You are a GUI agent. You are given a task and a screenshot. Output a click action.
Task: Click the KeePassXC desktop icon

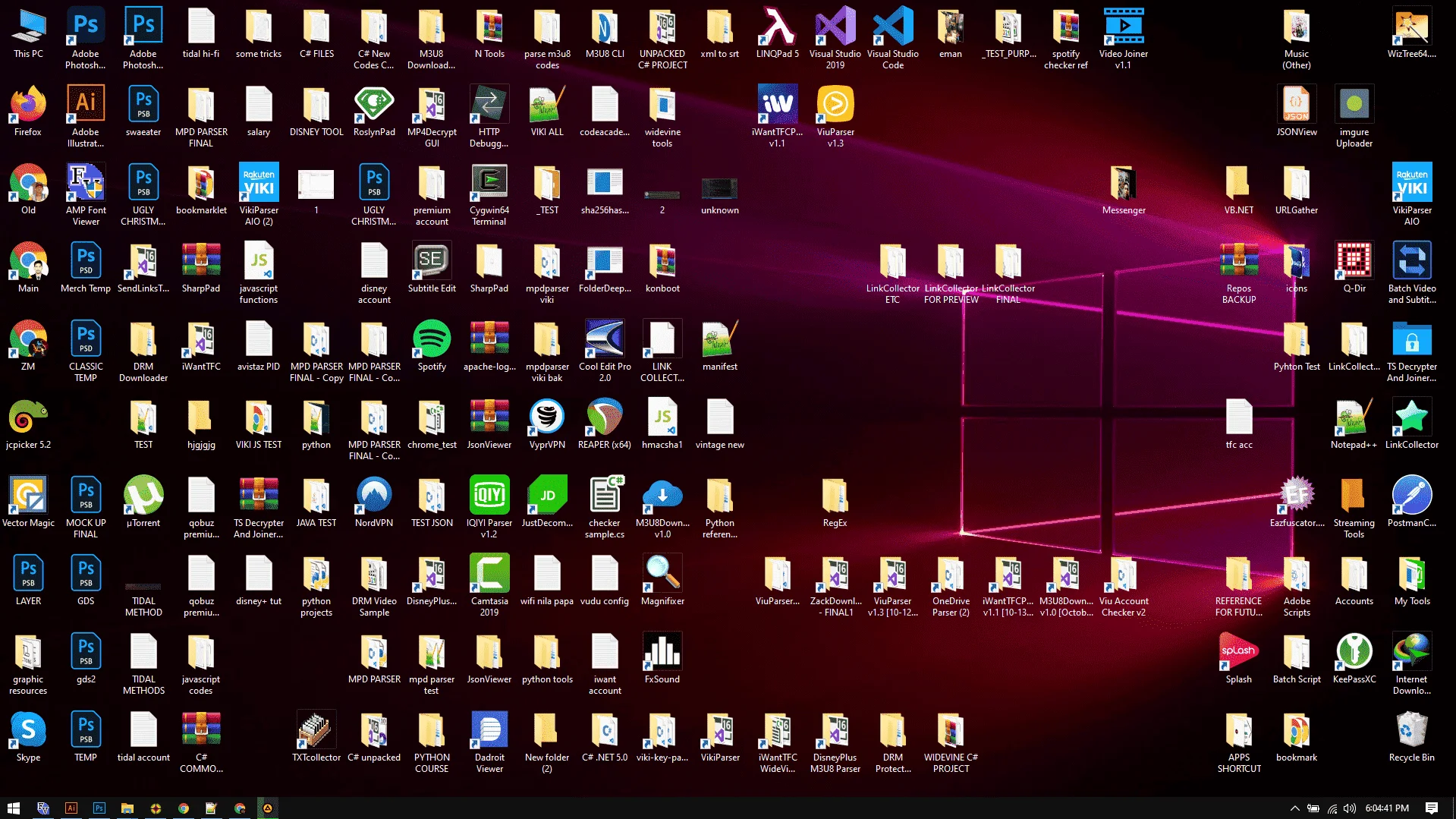click(x=1354, y=659)
